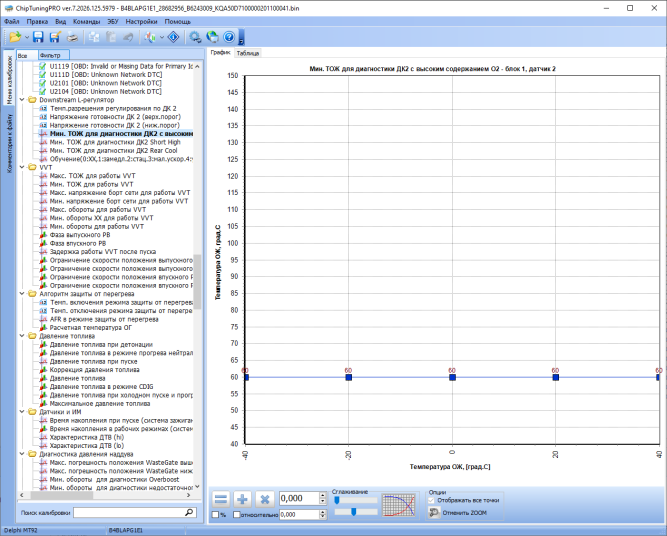
Task: Enable the относительно checkbox
Action: click(237, 515)
